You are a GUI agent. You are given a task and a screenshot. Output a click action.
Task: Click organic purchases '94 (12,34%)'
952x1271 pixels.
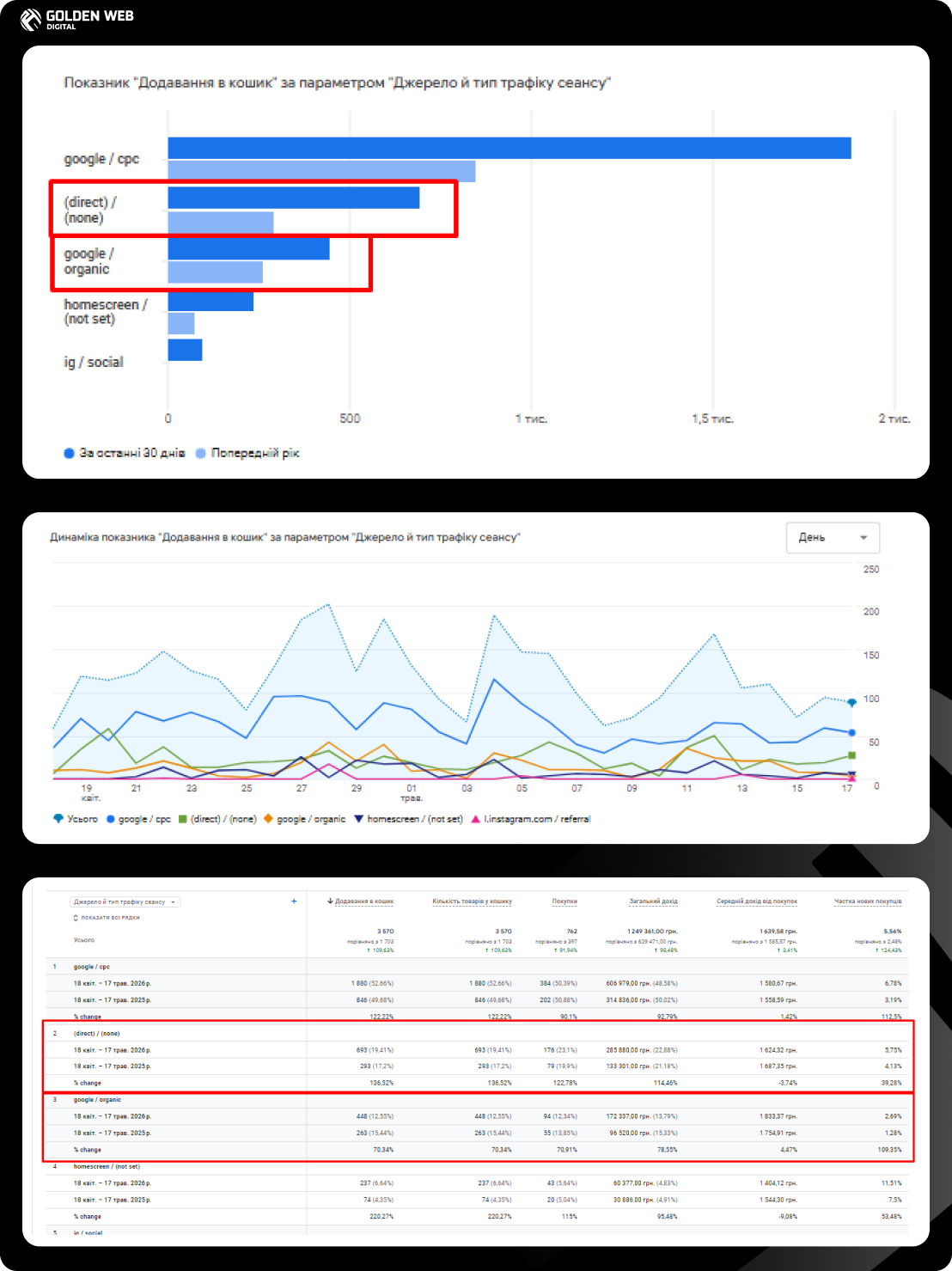(x=560, y=1116)
